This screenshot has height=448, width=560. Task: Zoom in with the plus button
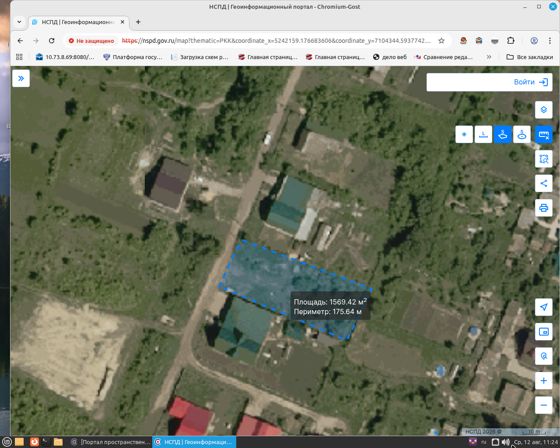544,381
